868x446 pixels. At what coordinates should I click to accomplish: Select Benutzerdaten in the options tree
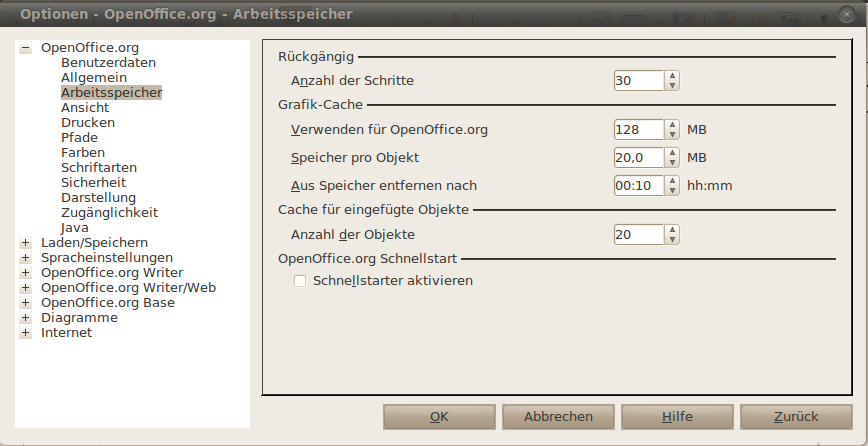coord(108,63)
